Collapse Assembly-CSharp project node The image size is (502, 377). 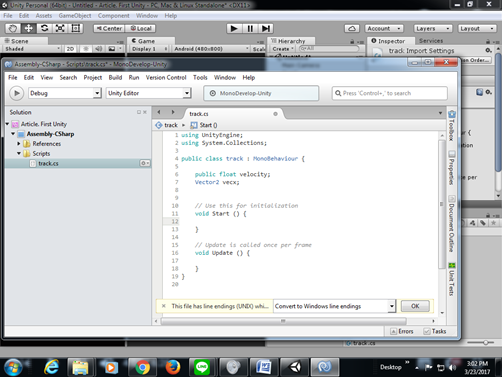[13, 134]
